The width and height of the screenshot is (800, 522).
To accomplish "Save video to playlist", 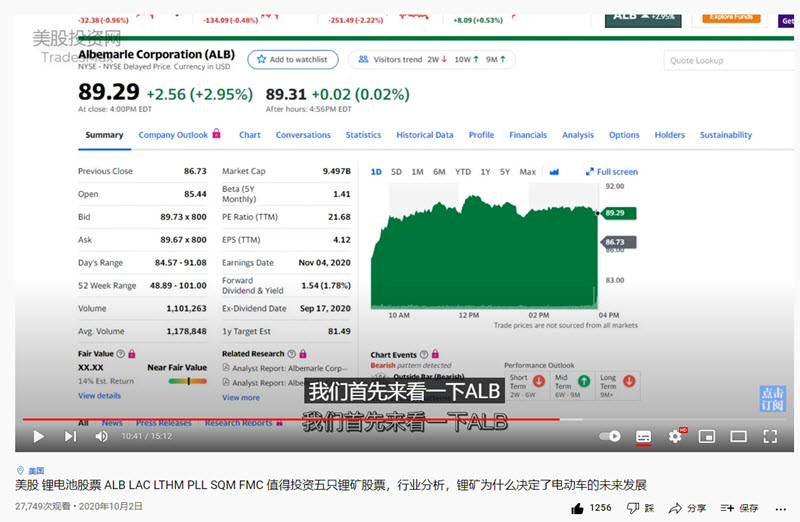I will click(739, 508).
